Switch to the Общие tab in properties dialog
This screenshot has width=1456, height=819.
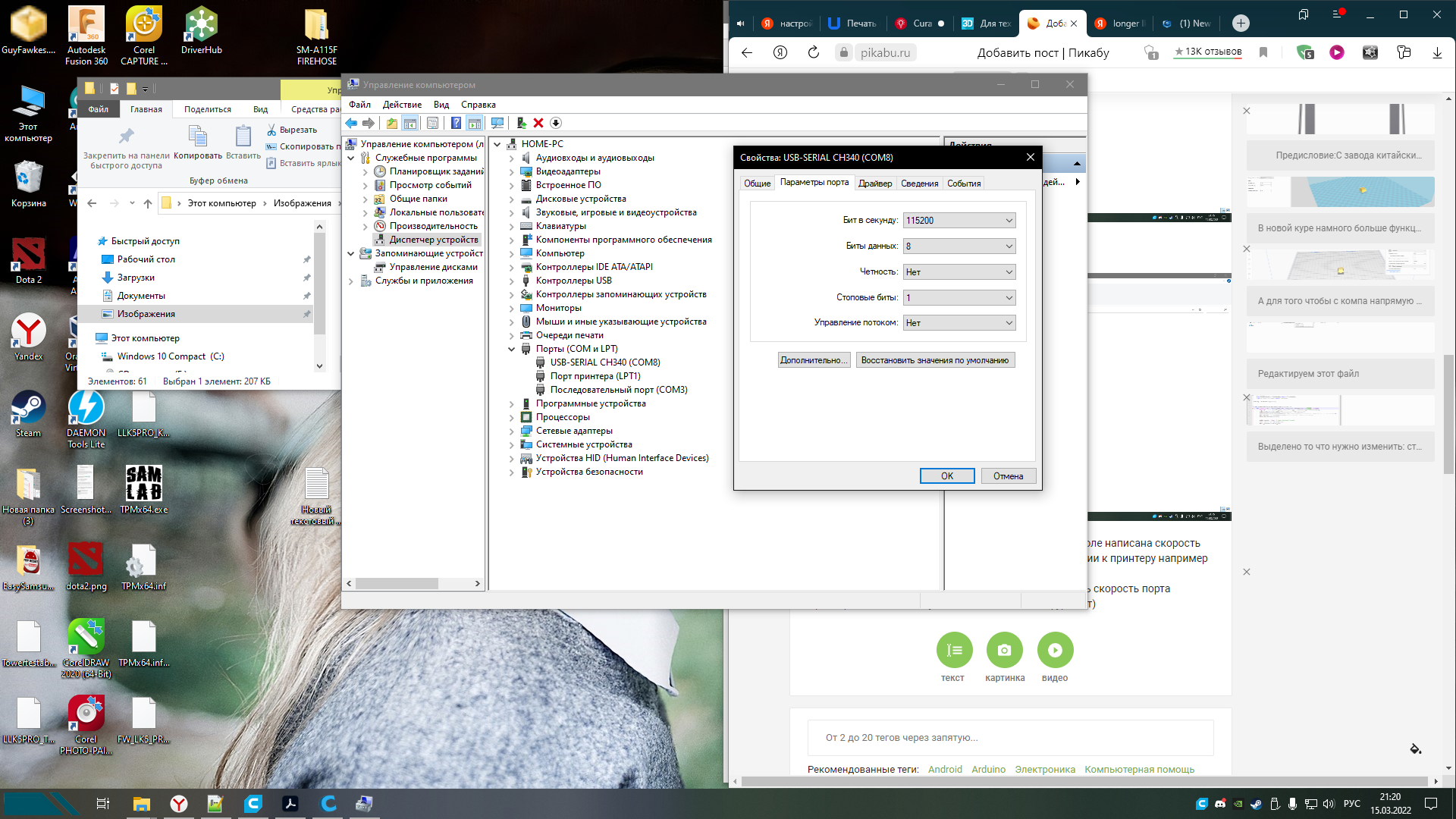(757, 184)
